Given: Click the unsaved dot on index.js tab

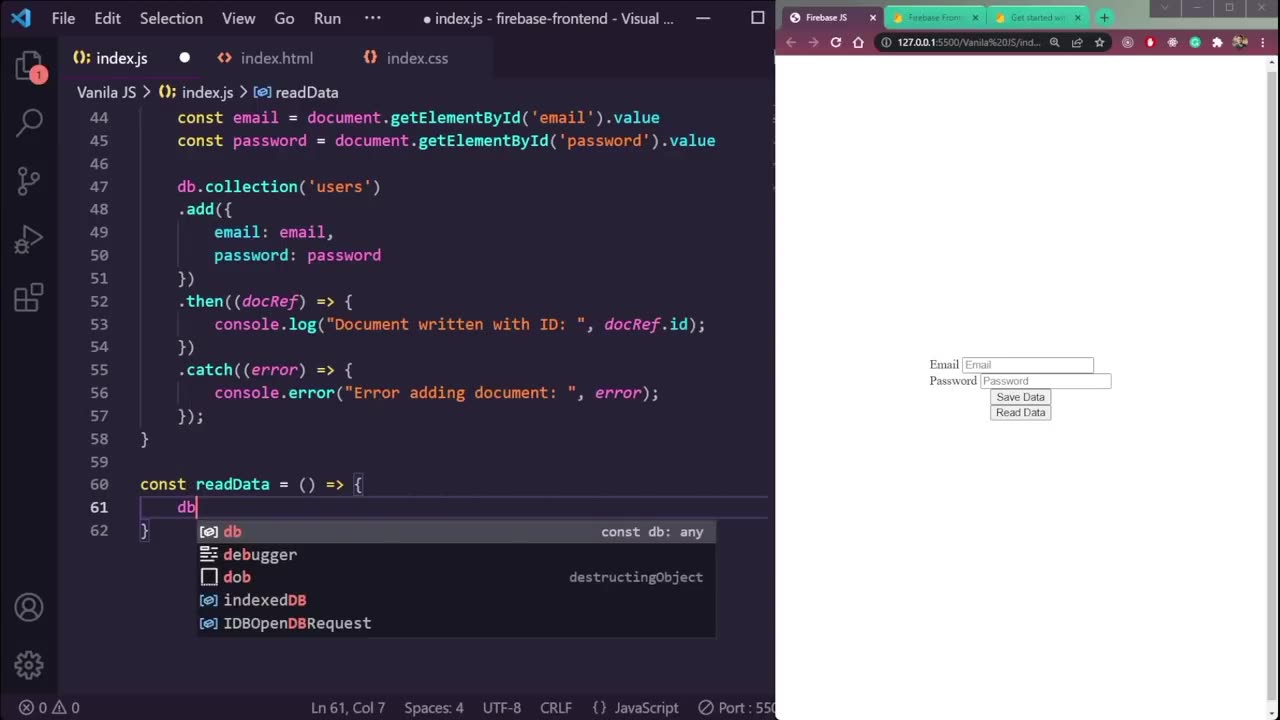Looking at the screenshot, I should (184, 58).
